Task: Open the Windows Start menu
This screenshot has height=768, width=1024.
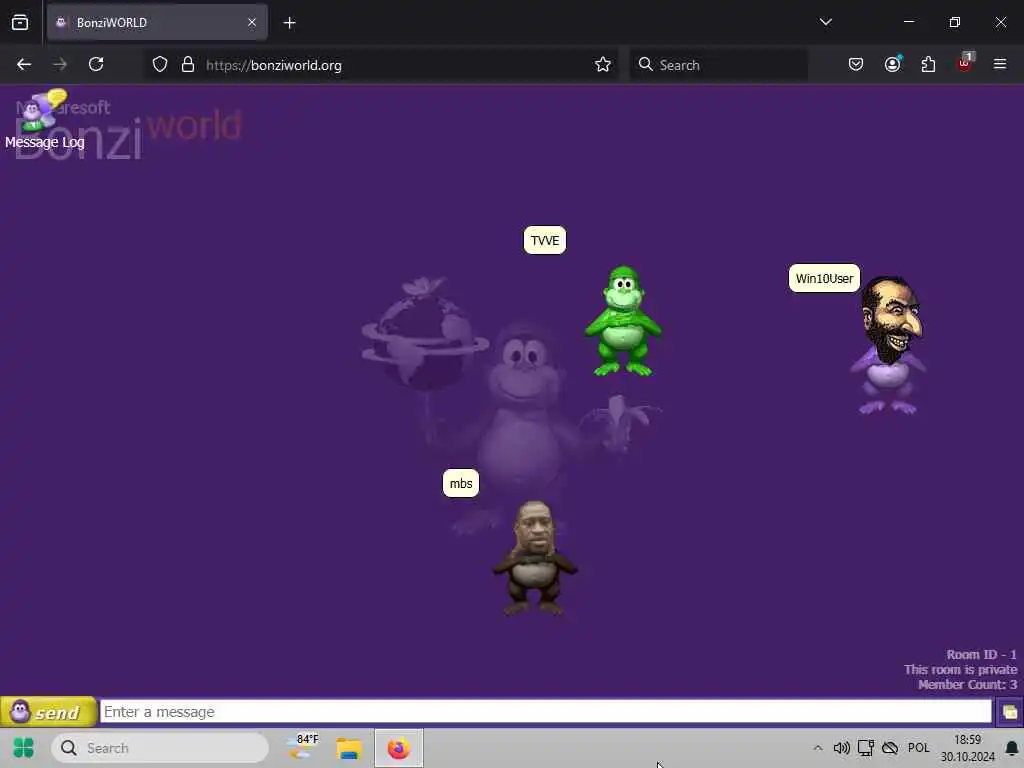Action: pyautogui.click(x=24, y=748)
